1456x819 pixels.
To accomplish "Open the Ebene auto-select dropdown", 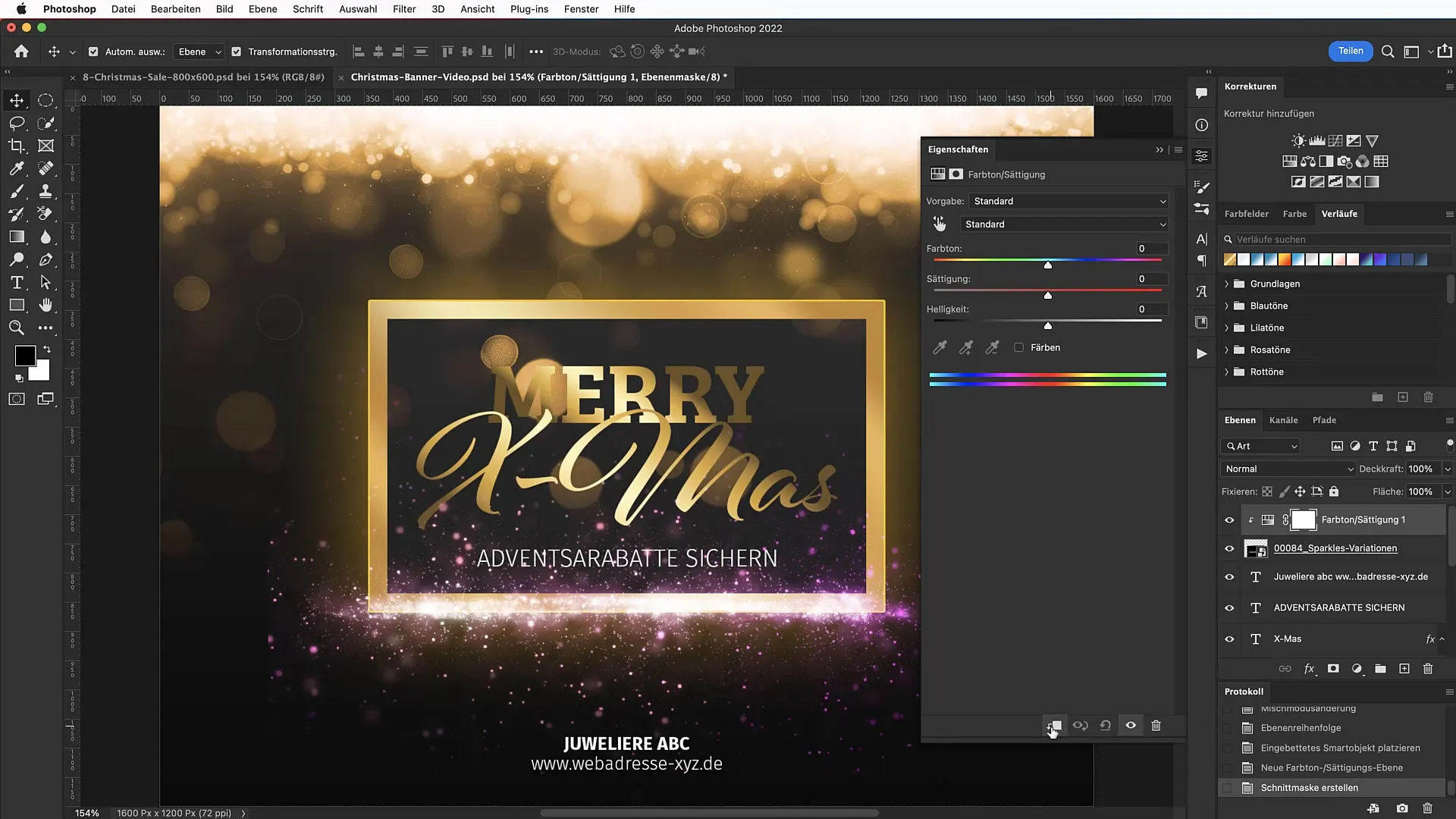I will point(199,52).
